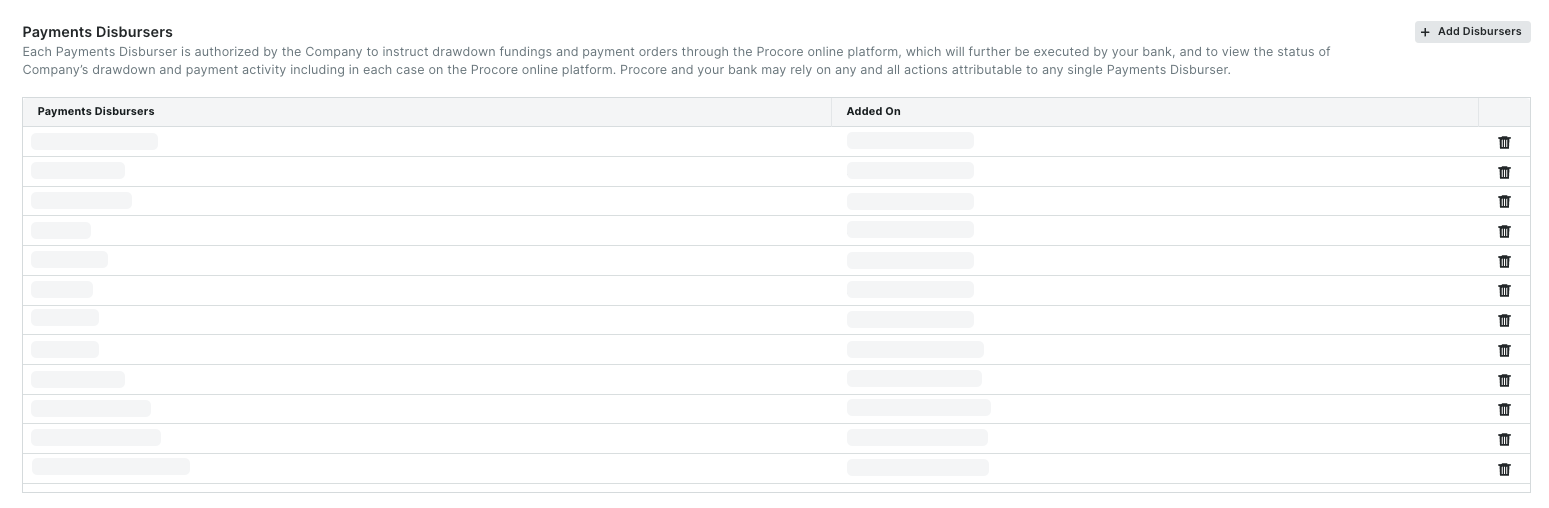
Task: Delete the sixth disburser entry
Action: (1504, 290)
